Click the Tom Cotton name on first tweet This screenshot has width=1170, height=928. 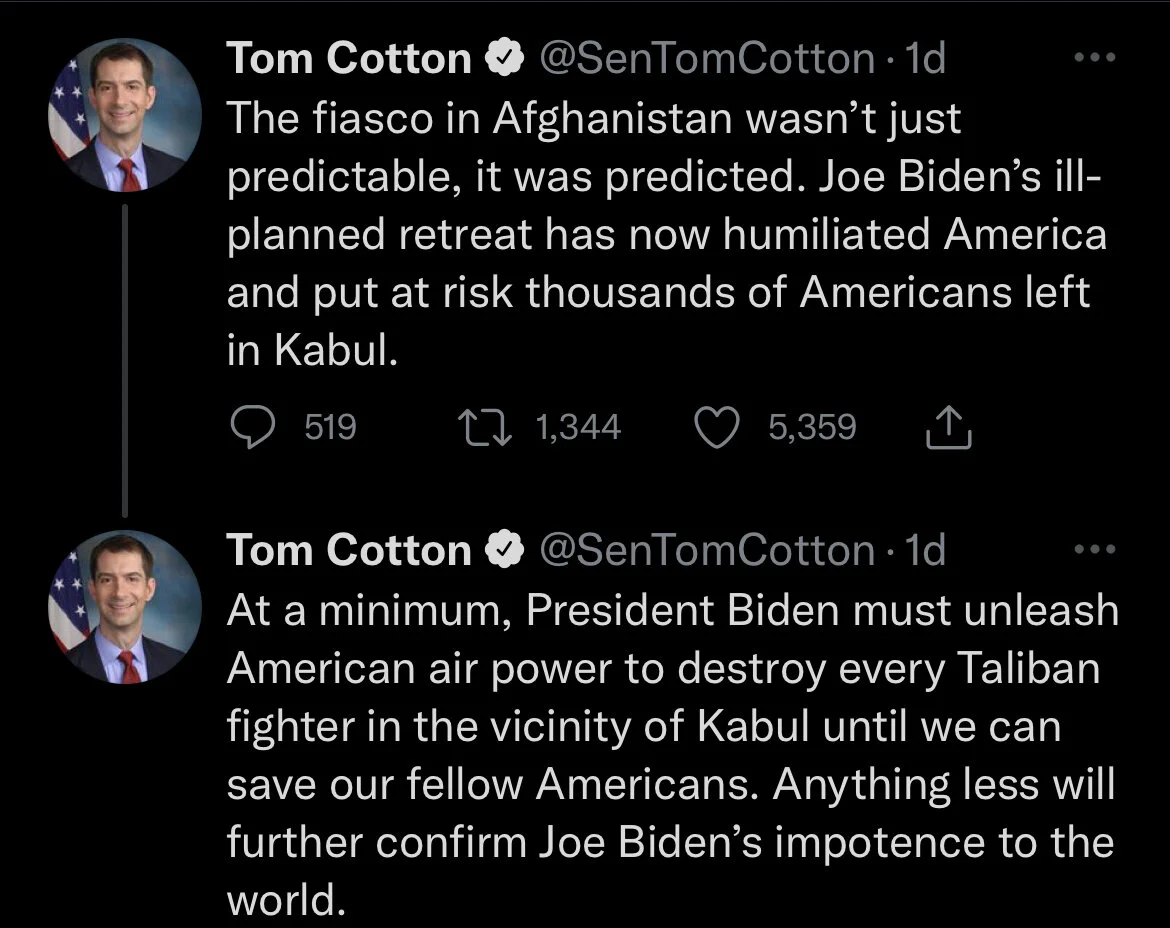[x=349, y=60]
